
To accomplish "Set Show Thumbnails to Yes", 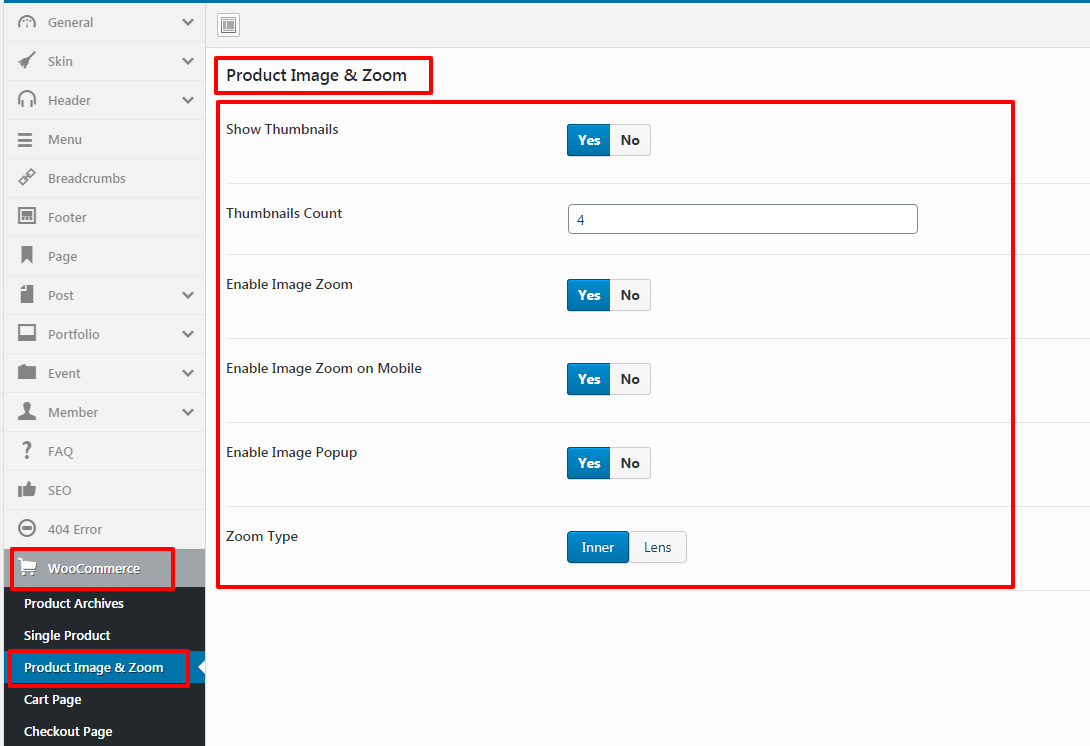I will 589,140.
